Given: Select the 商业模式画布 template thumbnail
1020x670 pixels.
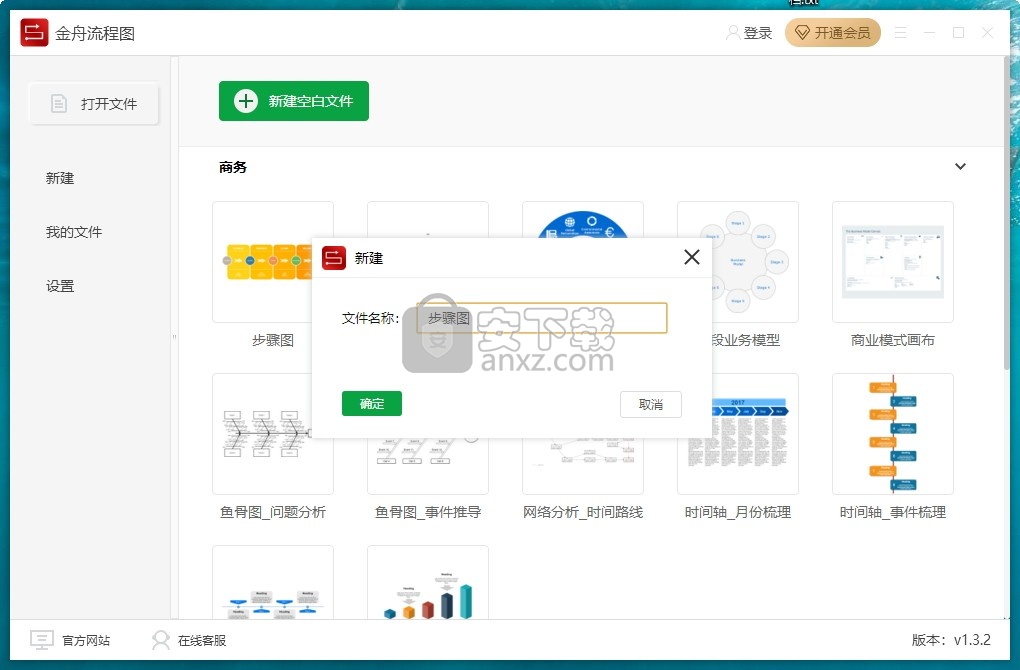Looking at the screenshot, I should pyautogui.click(x=892, y=261).
